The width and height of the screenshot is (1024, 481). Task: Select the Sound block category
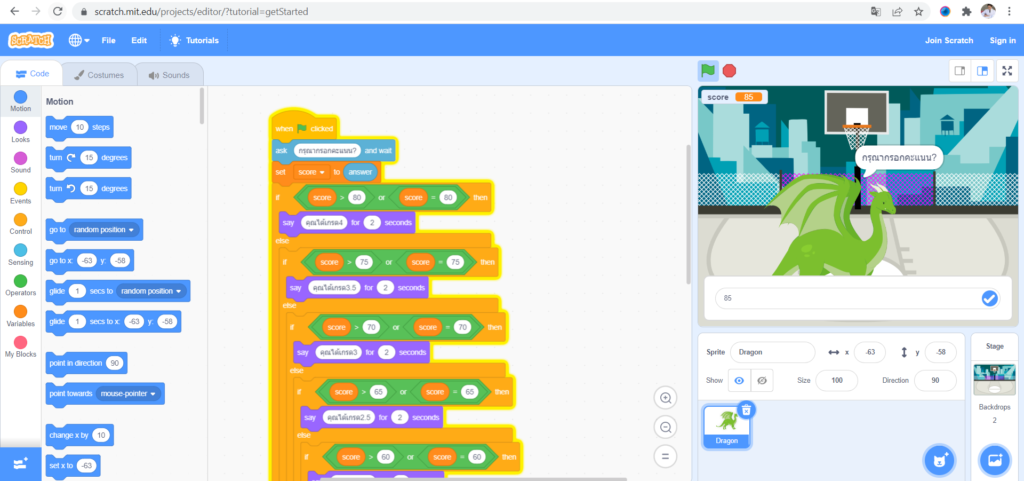pyautogui.click(x=20, y=163)
